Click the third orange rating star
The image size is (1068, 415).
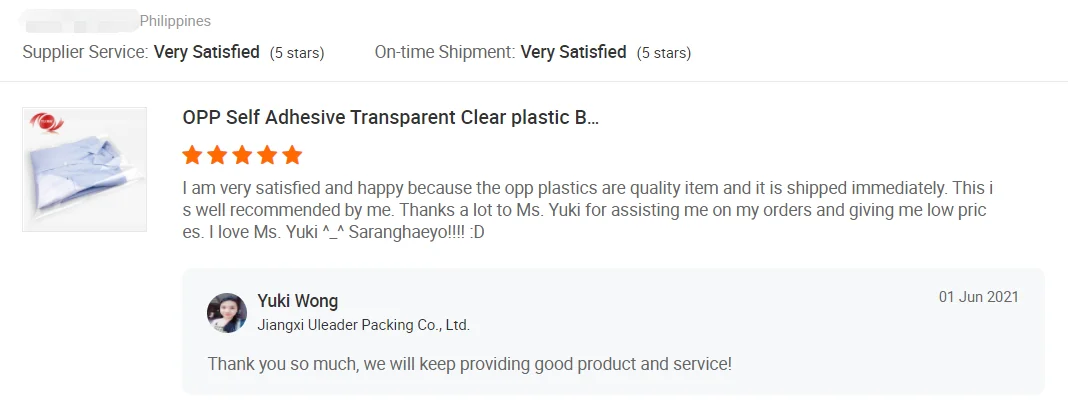tap(242, 155)
